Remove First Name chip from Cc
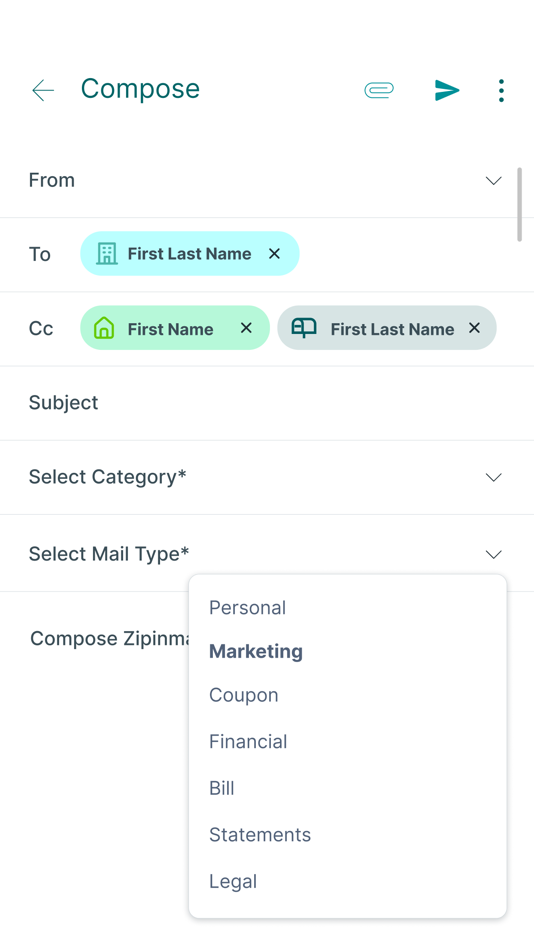This screenshot has width=534, height=950. click(246, 328)
